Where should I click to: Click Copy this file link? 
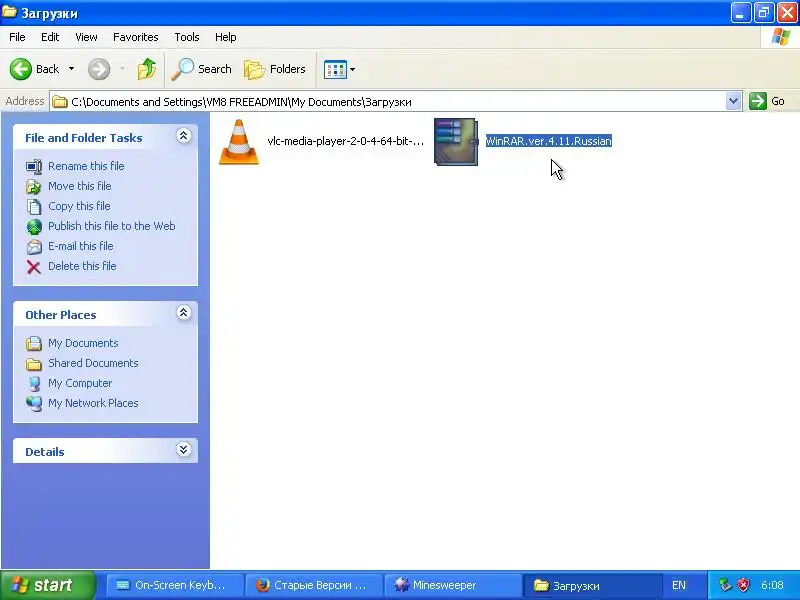pyautogui.click(x=79, y=206)
